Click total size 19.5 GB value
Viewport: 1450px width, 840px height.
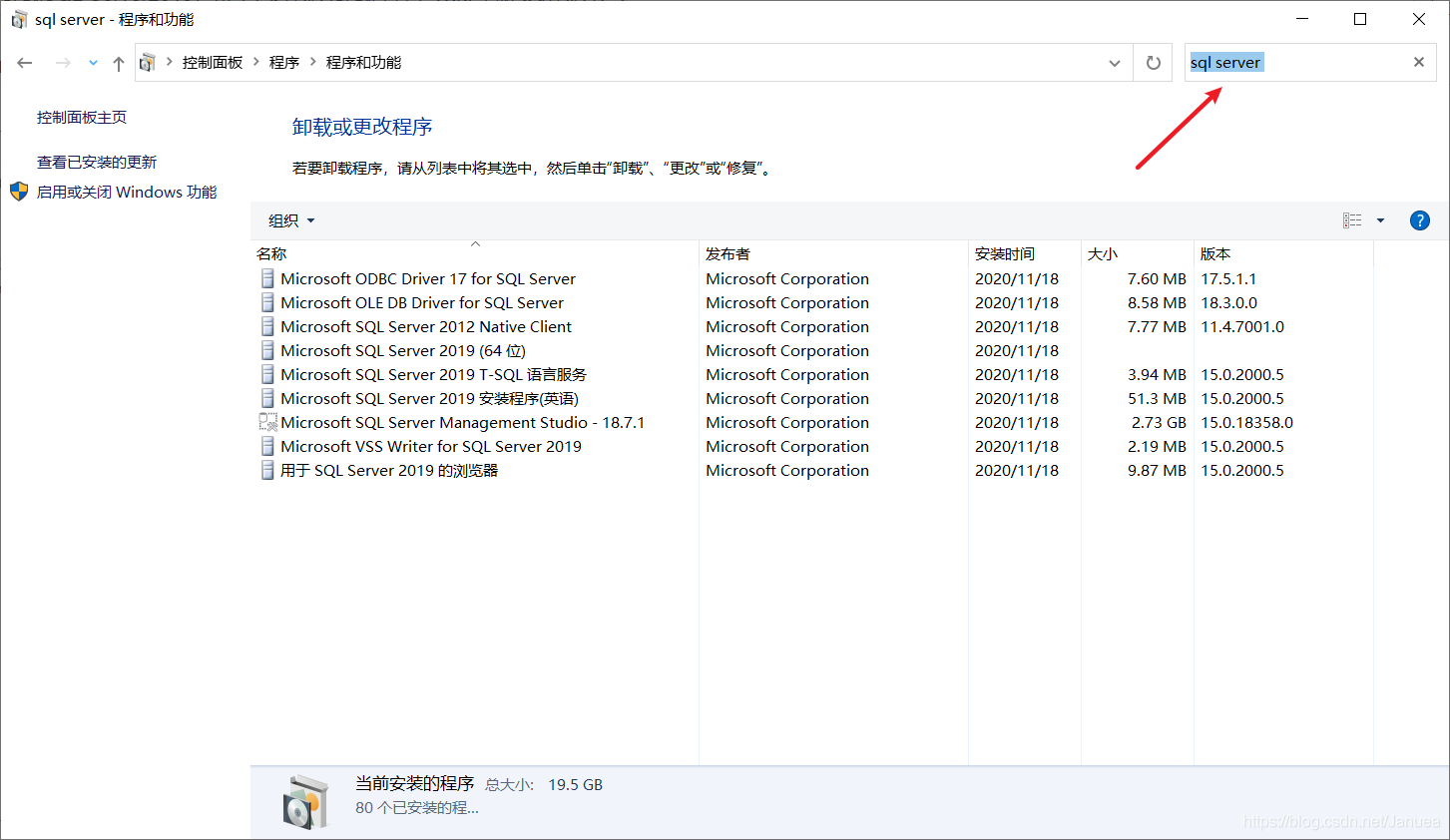575,785
